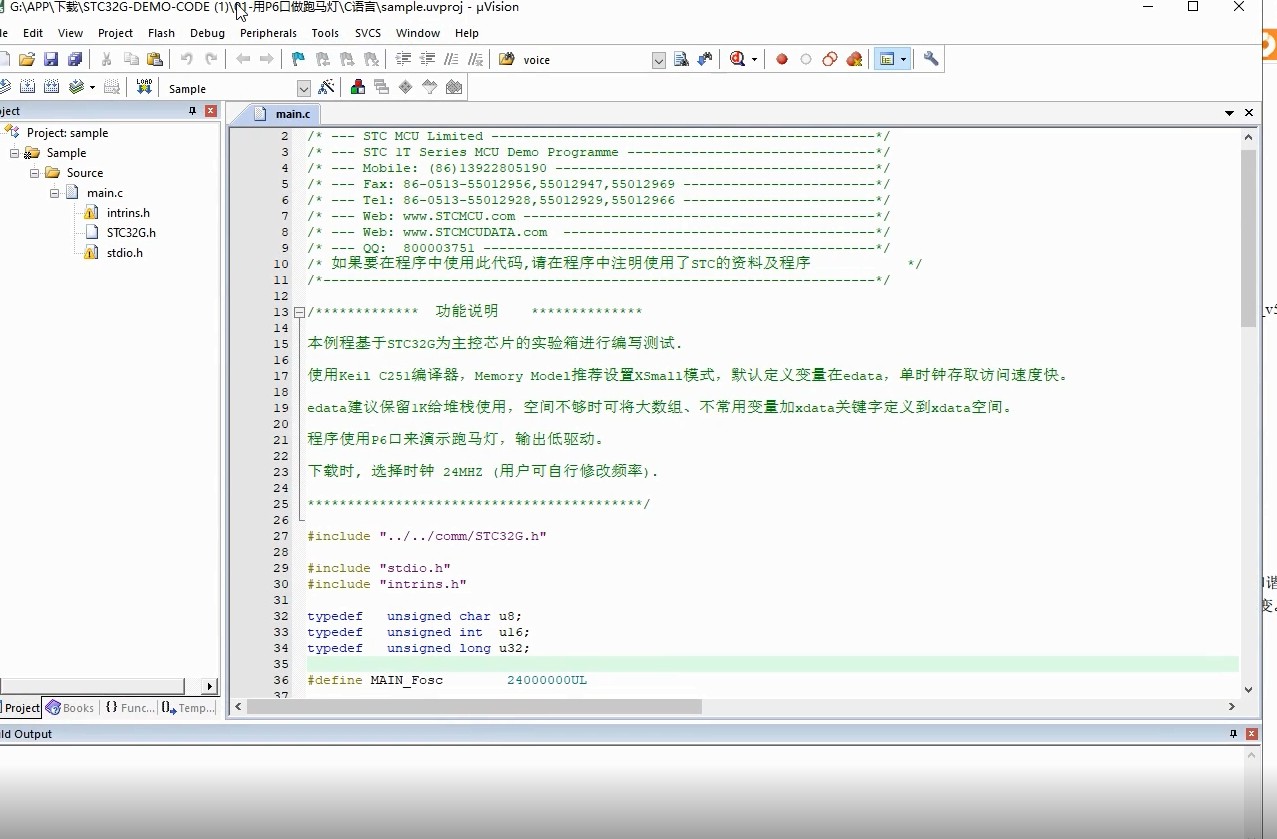Save all files with the multi-disk icon
The image size is (1277, 839).
(x=75, y=60)
